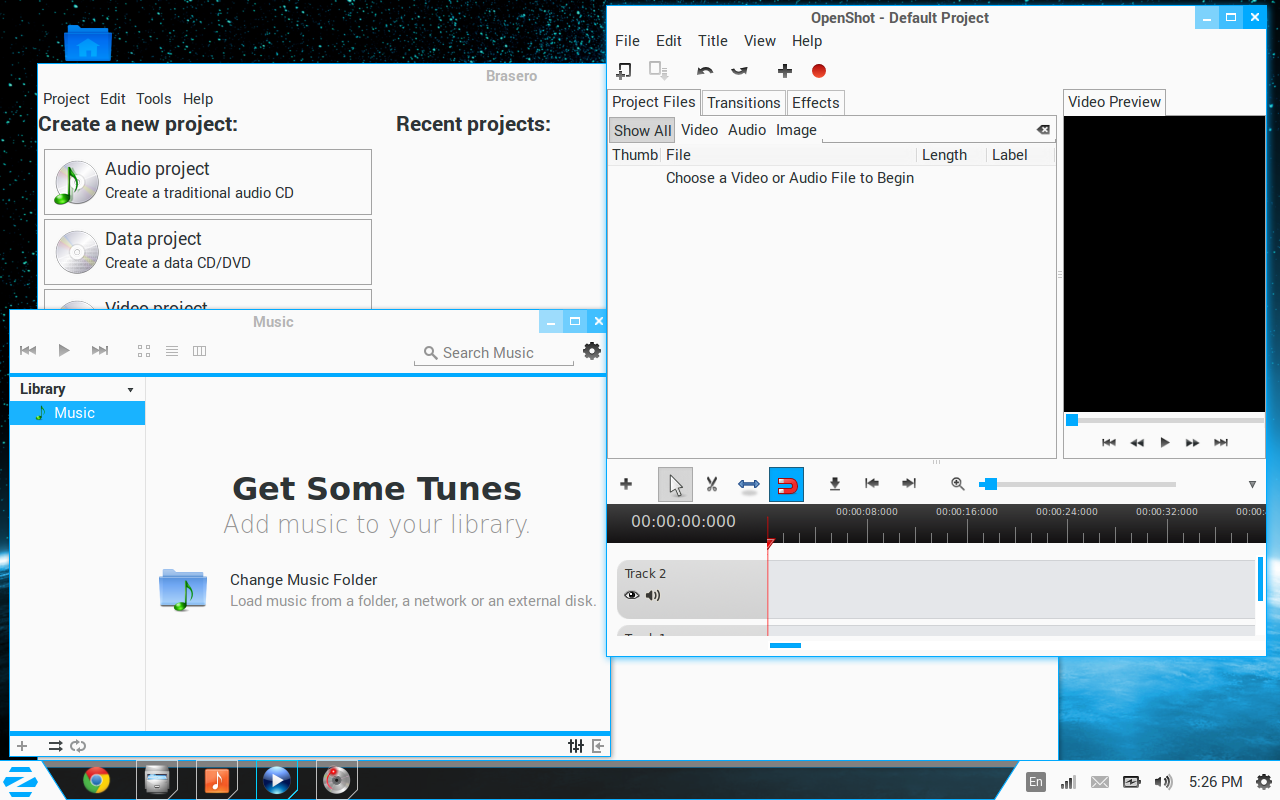Launch Google Chrome from the taskbar
The height and width of the screenshot is (800, 1280).
[x=97, y=780]
